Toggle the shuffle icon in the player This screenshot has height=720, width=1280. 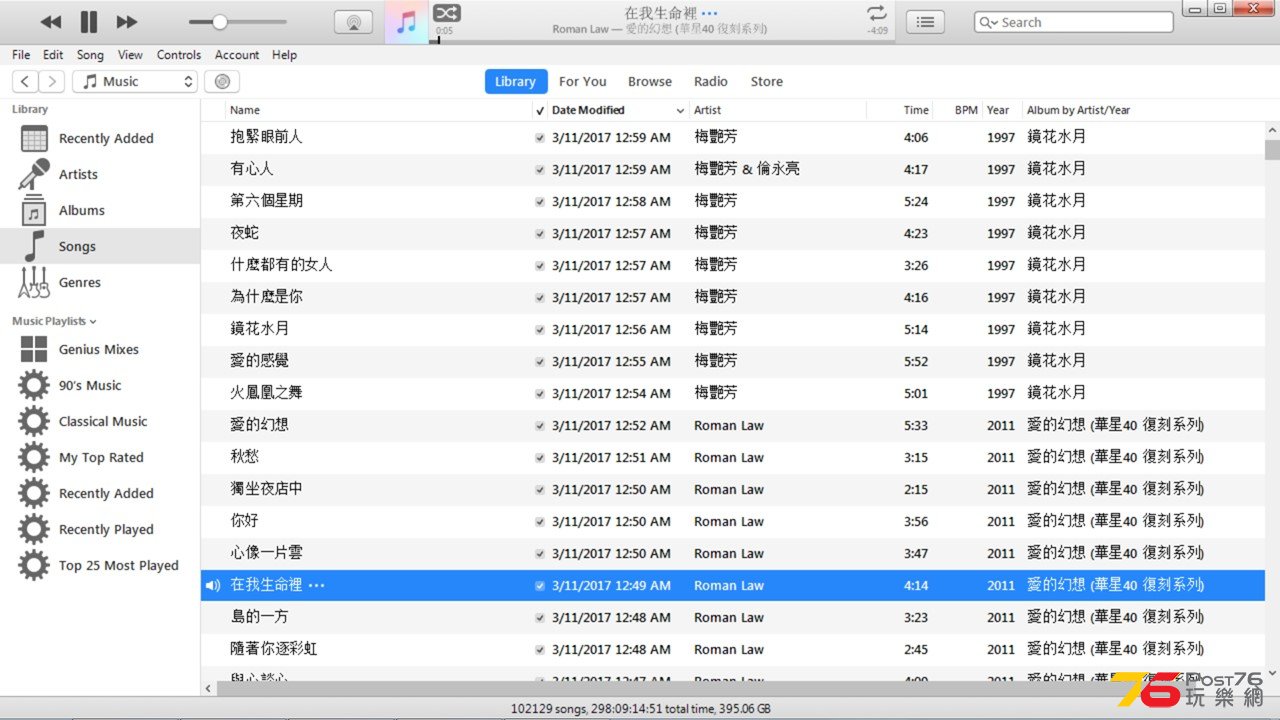pos(446,13)
